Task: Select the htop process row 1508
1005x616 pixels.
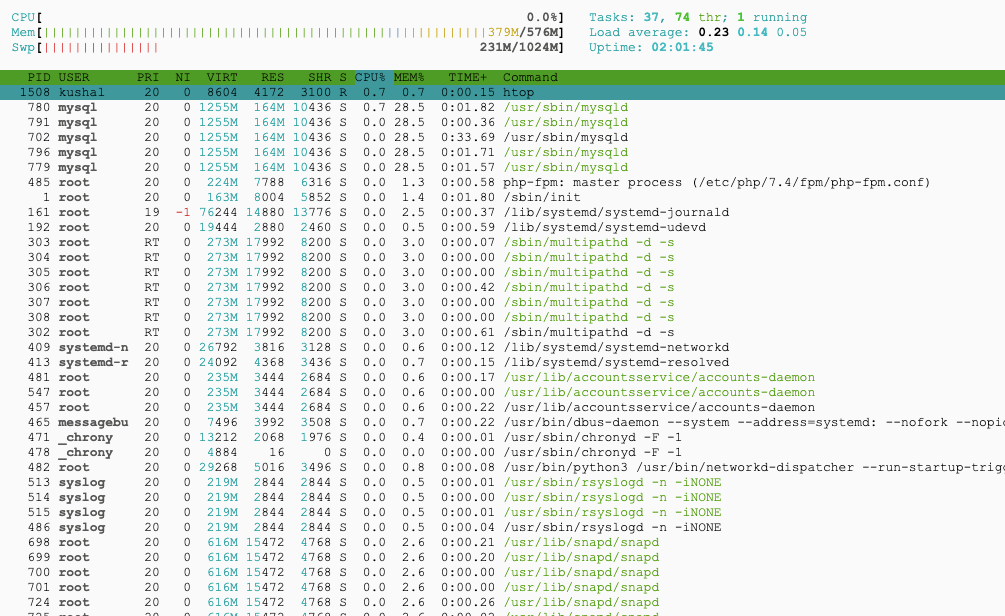Action: tap(502, 92)
